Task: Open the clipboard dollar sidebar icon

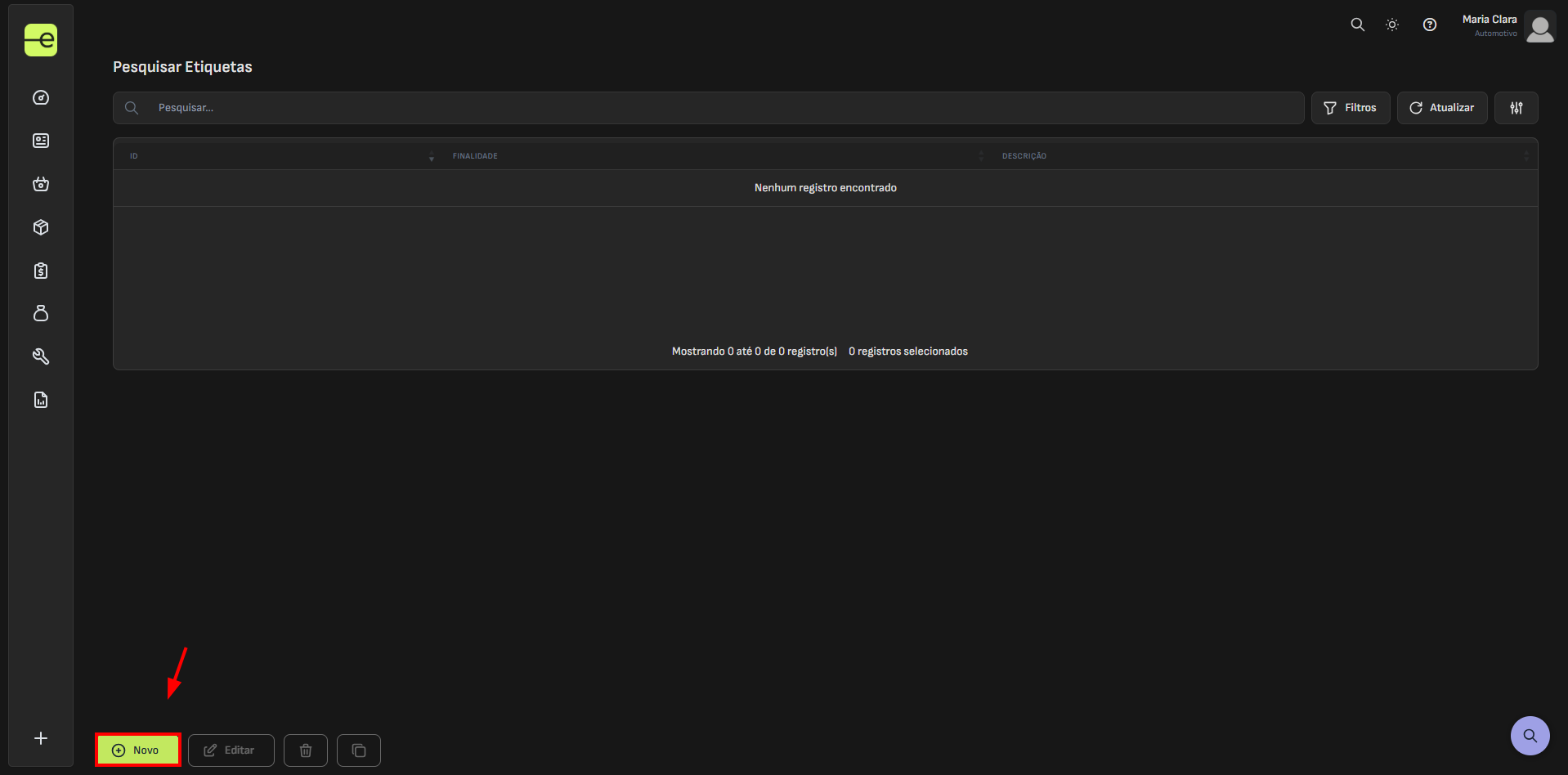Action: pos(41,271)
